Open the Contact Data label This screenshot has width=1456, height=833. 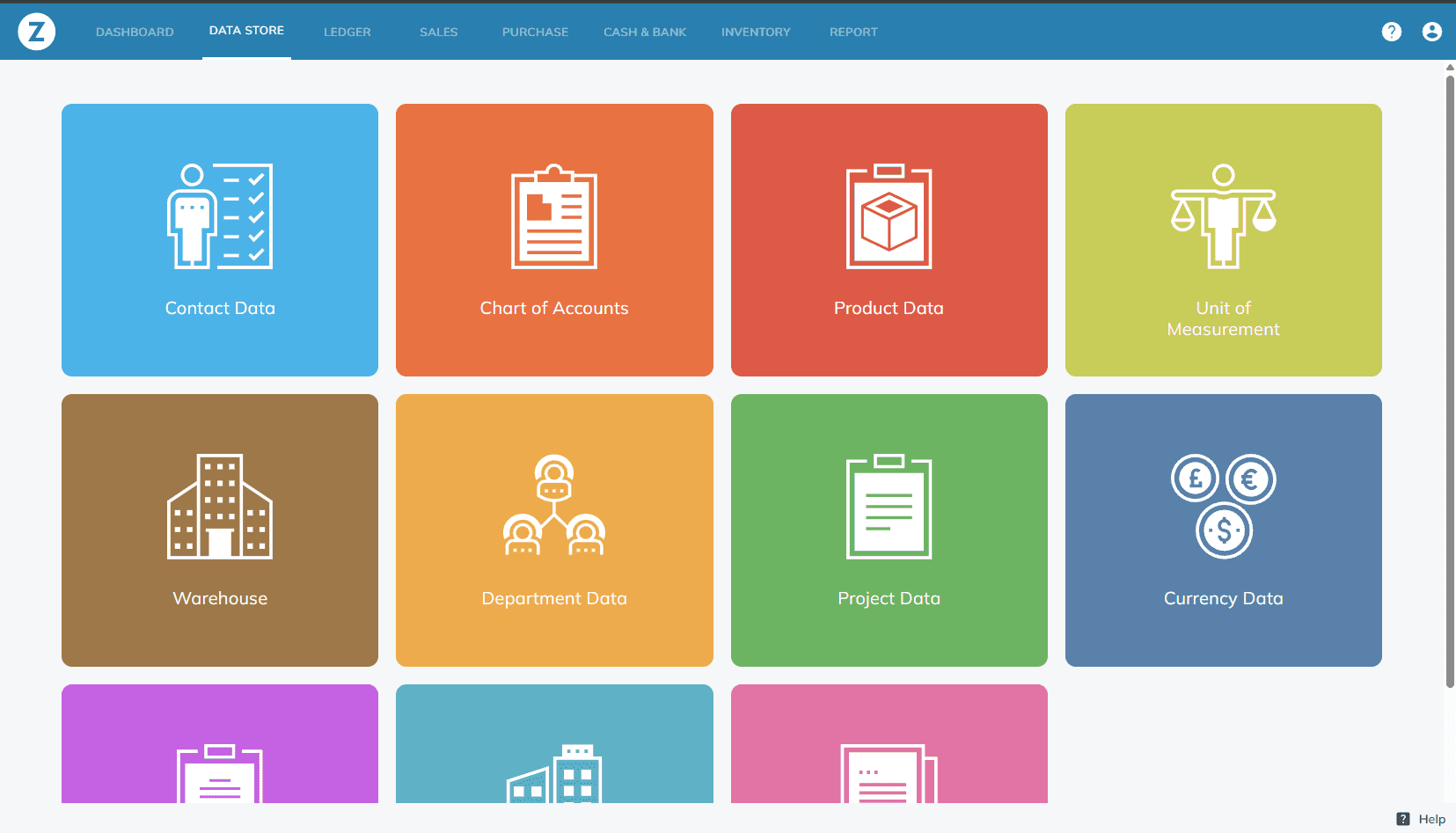pyautogui.click(x=220, y=308)
